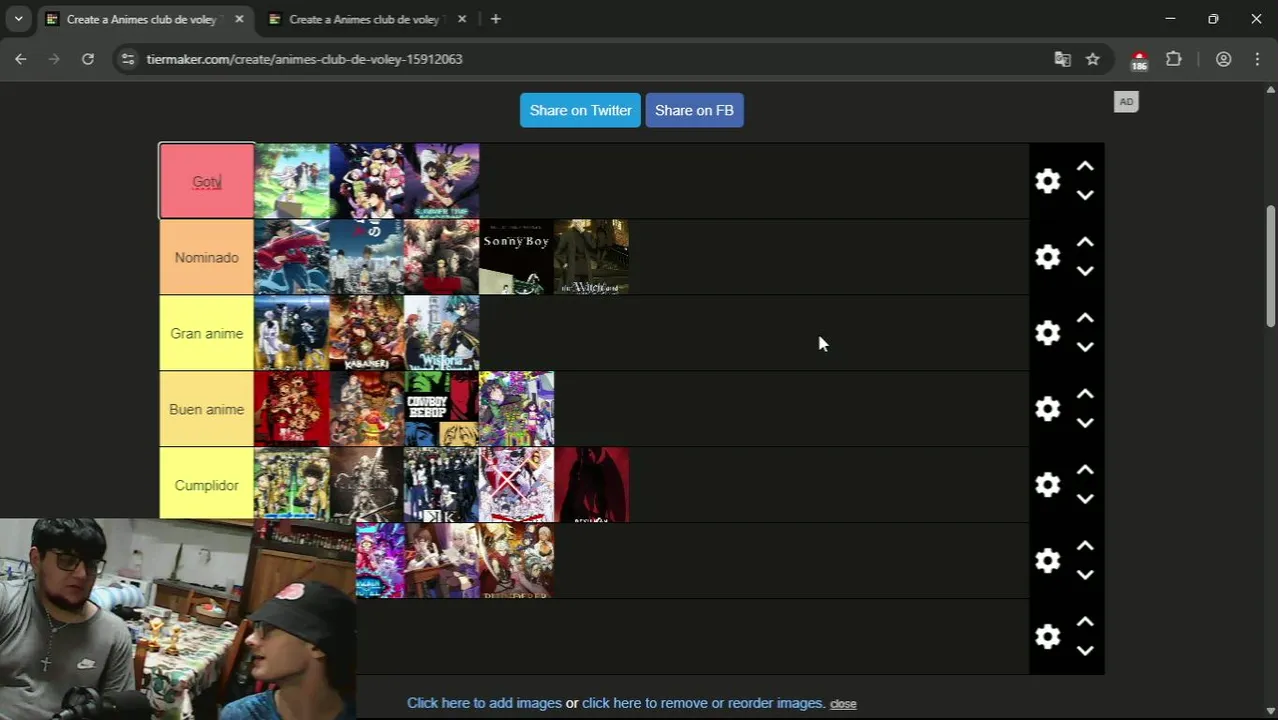Open settings gear for the Goty tier
Viewport: 1278px width, 720px height.
pos(1047,181)
